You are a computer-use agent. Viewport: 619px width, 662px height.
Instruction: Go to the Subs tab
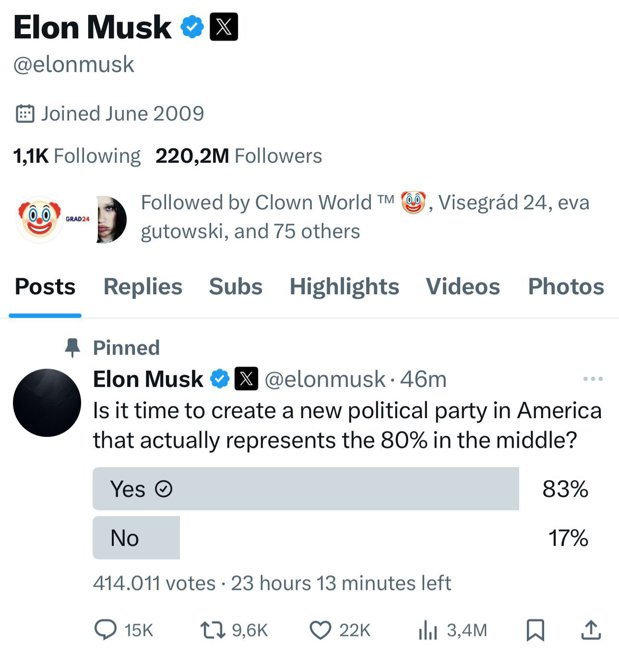(x=236, y=287)
